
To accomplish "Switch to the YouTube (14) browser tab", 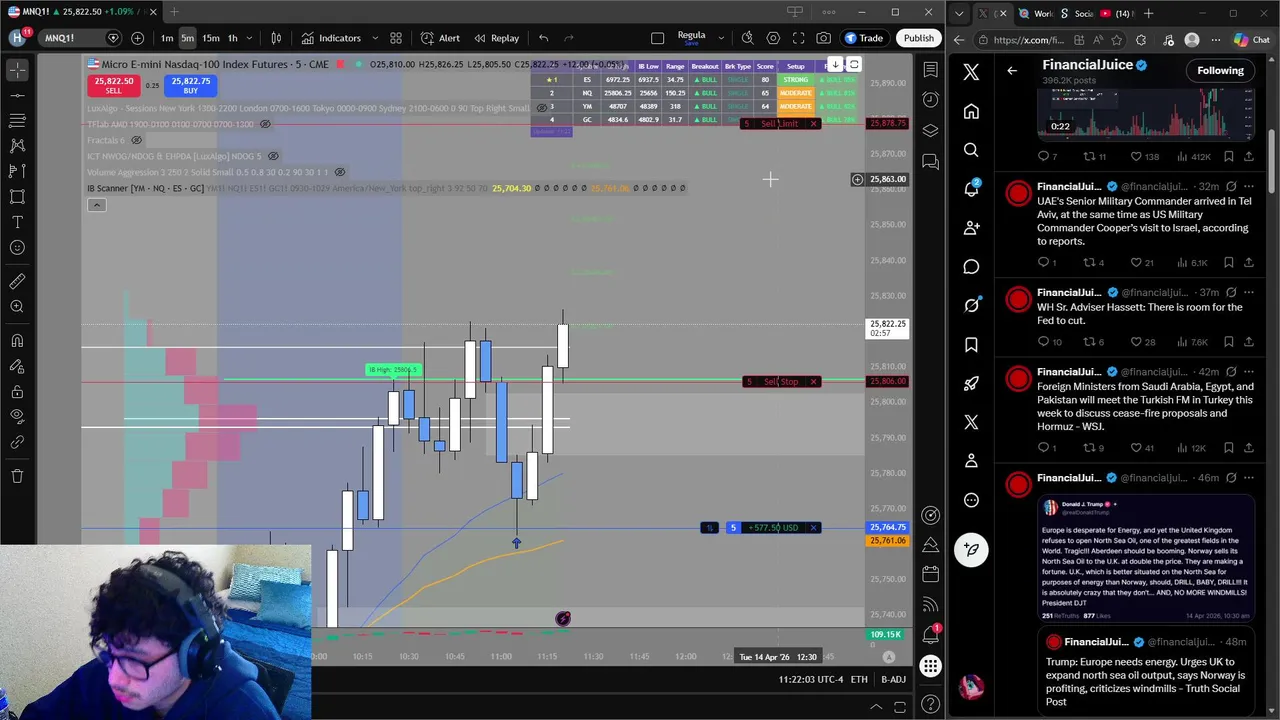I will [1118, 13].
